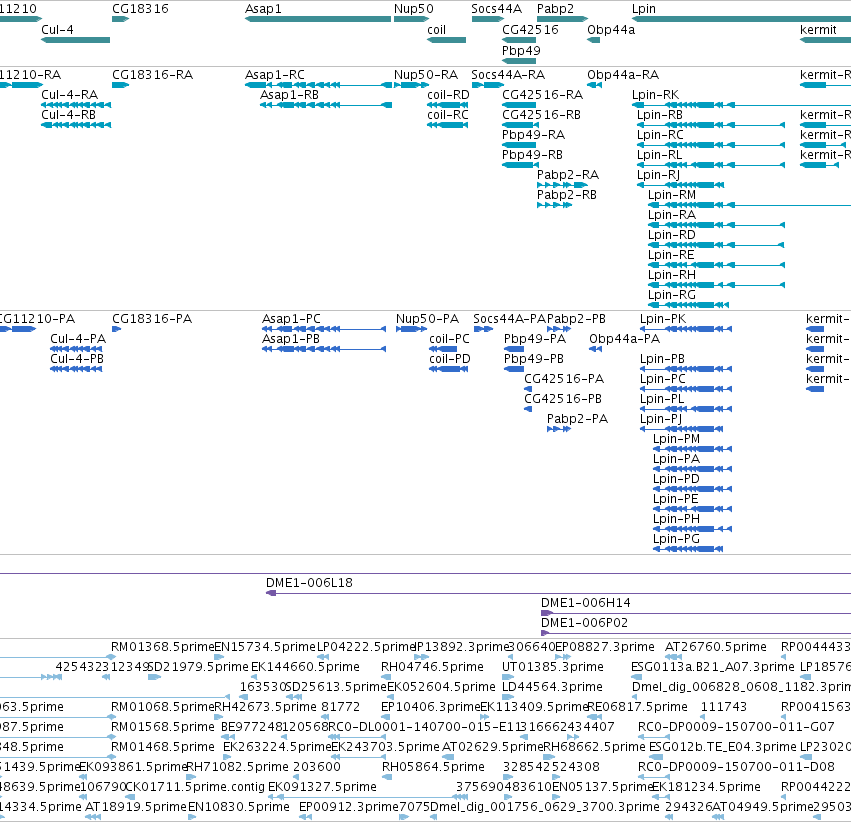Click transcript Obp44a-RA
Viewport: 851px width, 822px height.
[594, 85]
